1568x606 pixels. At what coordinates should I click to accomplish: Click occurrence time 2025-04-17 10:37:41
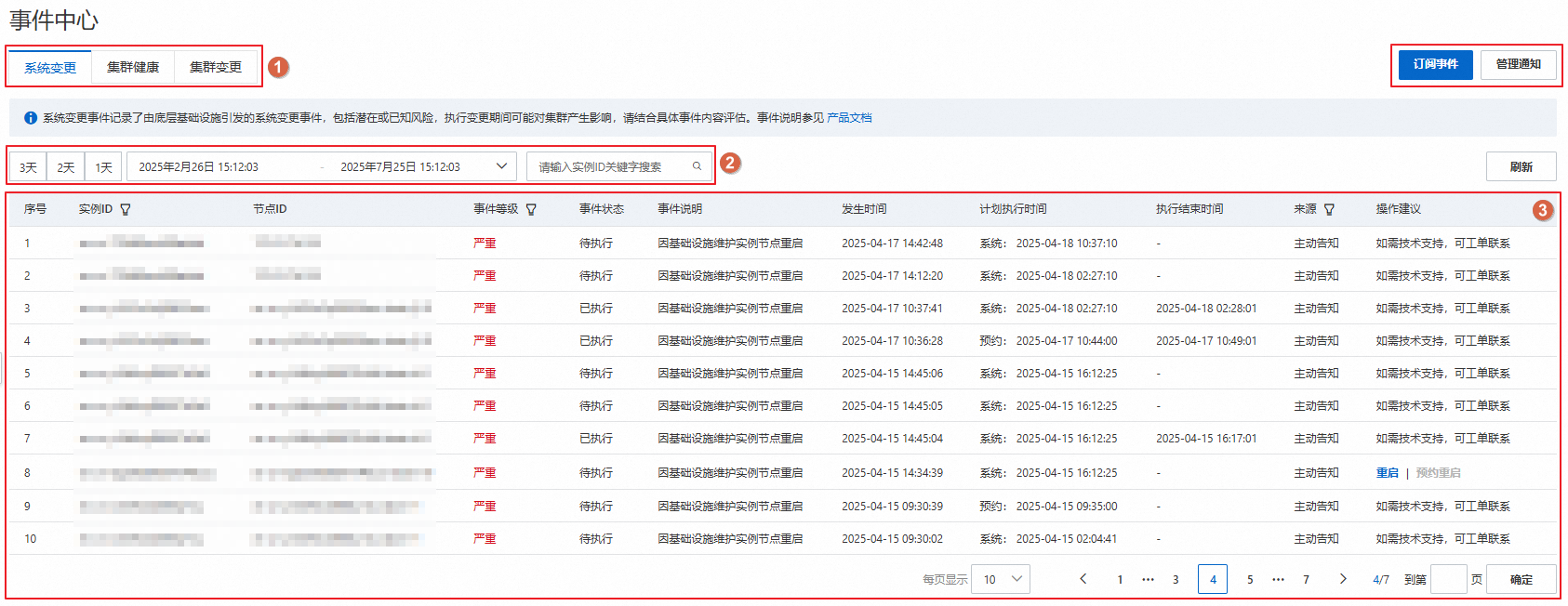(x=892, y=309)
